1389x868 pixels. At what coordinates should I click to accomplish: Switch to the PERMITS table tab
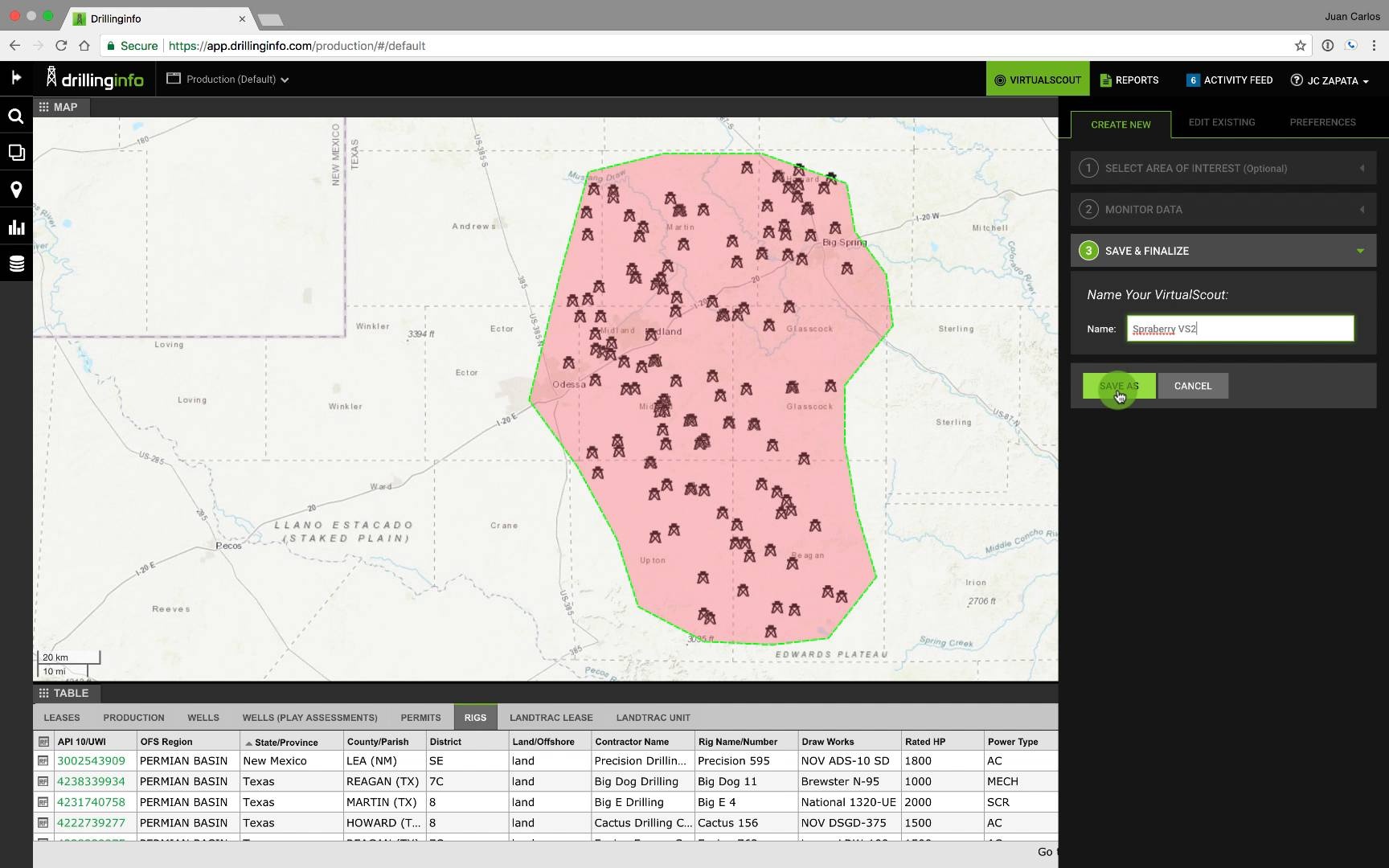pyautogui.click(x=420, y=717)
